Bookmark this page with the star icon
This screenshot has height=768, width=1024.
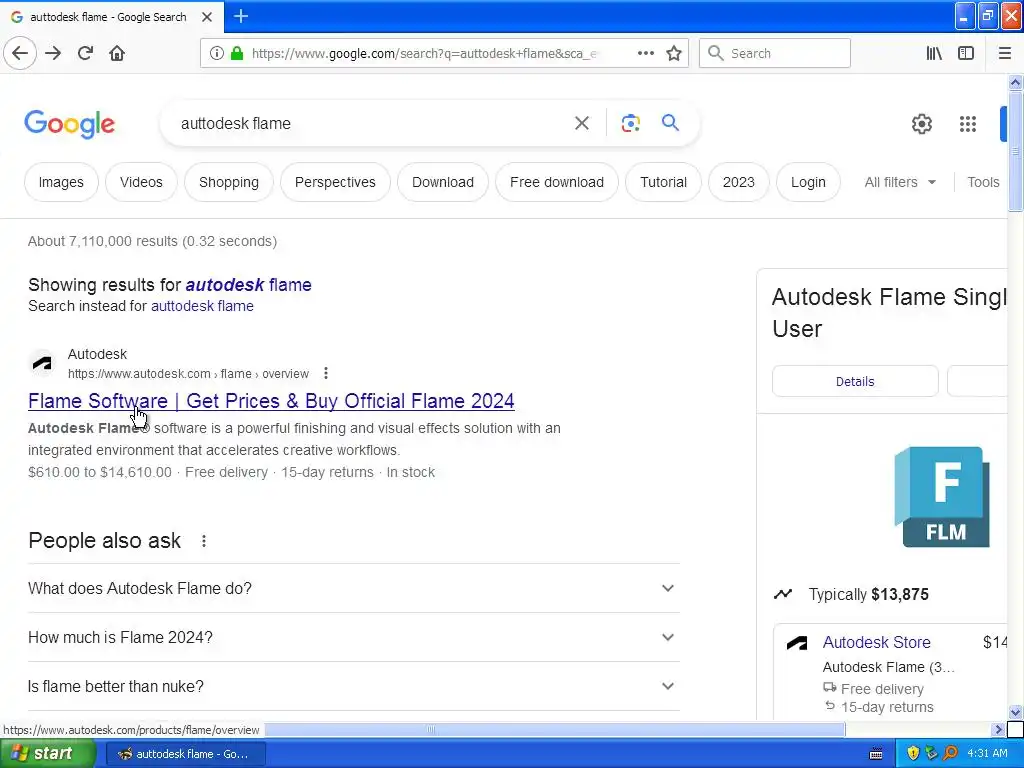[x=674, y=53]
